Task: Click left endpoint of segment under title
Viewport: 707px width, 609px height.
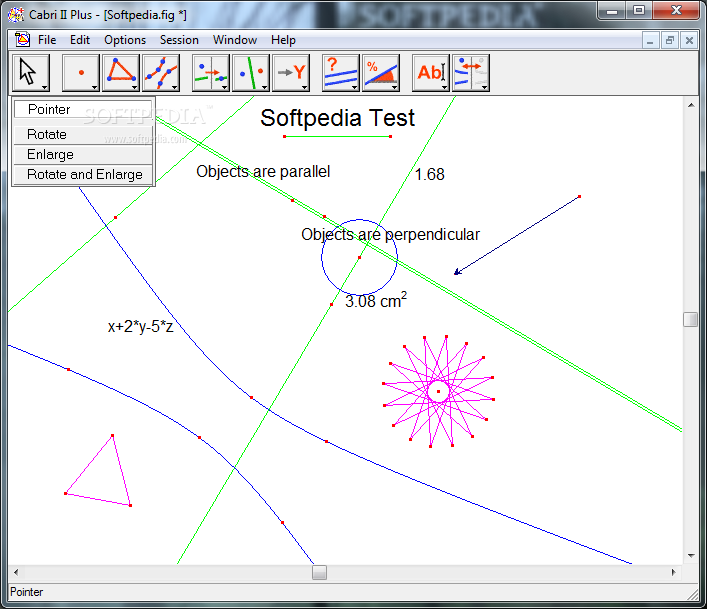Action: coord(285,136)
